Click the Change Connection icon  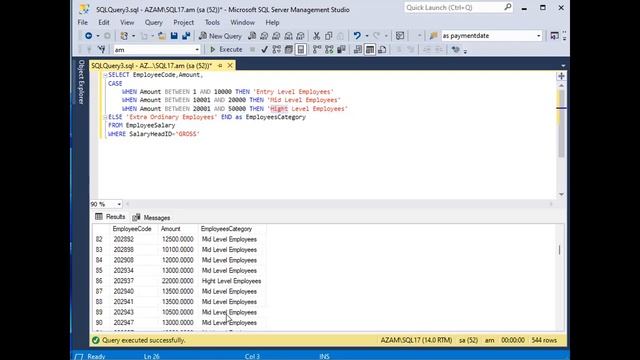tap(101, 50)
